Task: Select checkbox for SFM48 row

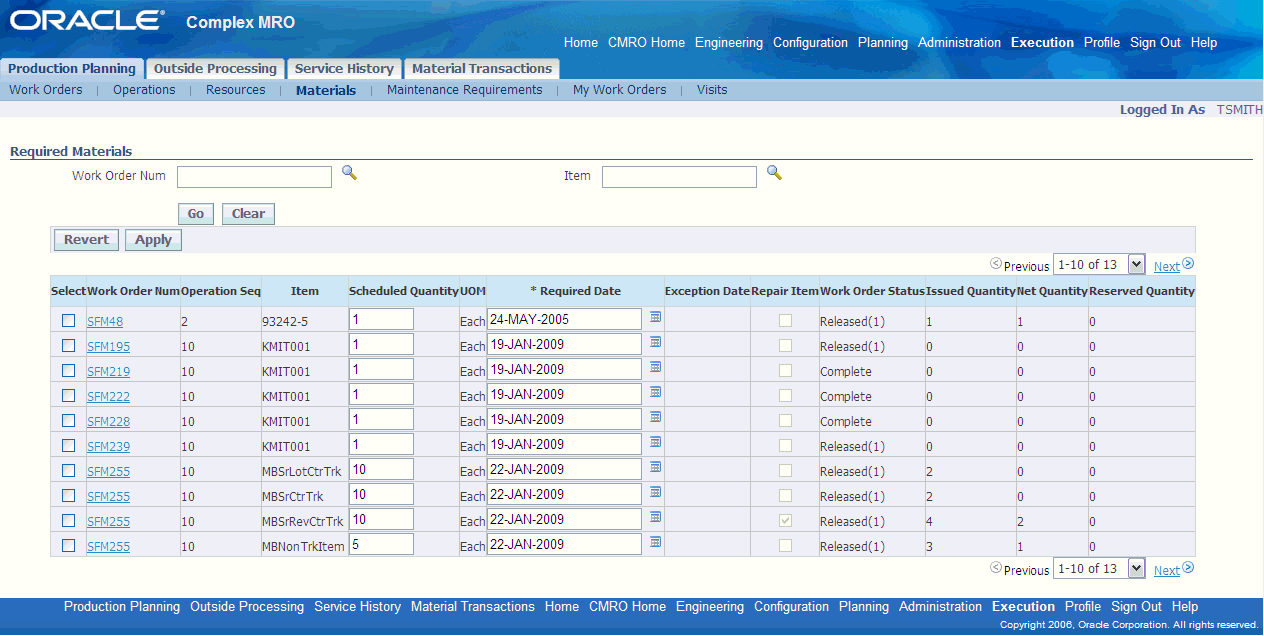Action: point(68,320)
